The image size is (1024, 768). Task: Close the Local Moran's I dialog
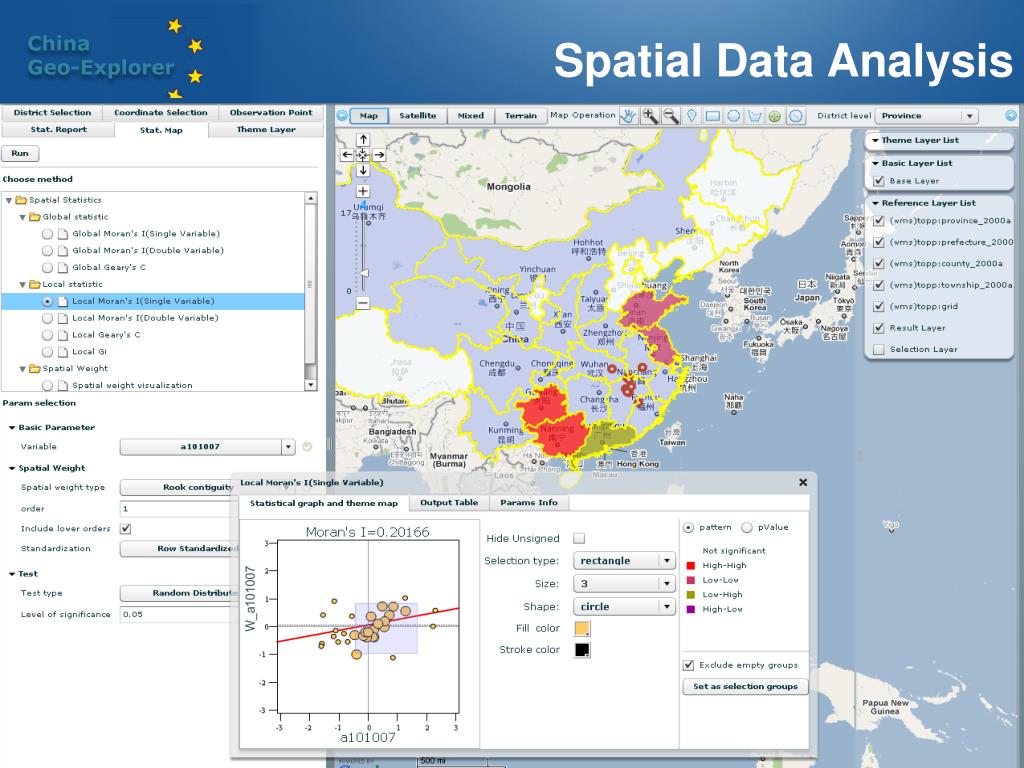802,482
